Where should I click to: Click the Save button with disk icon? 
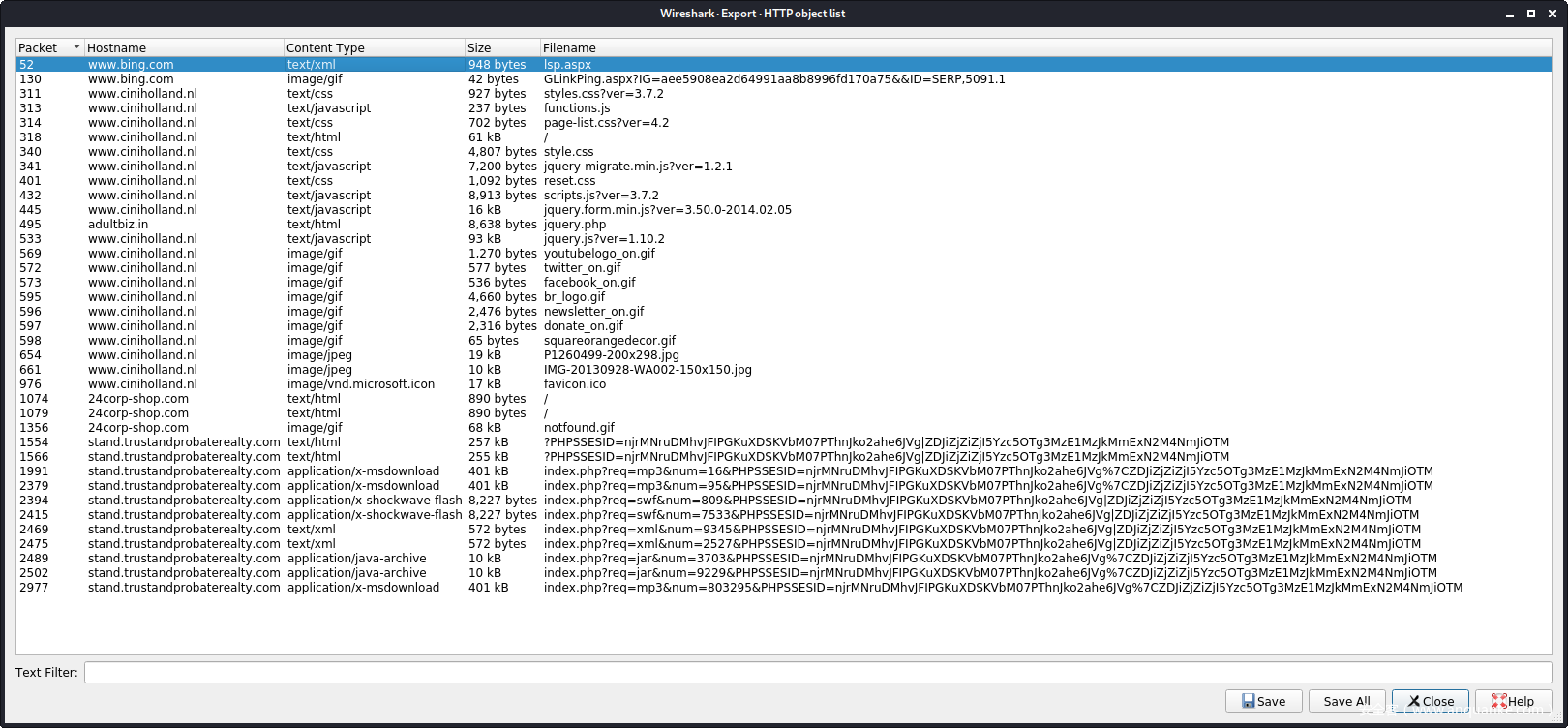tap(1263, 701)
